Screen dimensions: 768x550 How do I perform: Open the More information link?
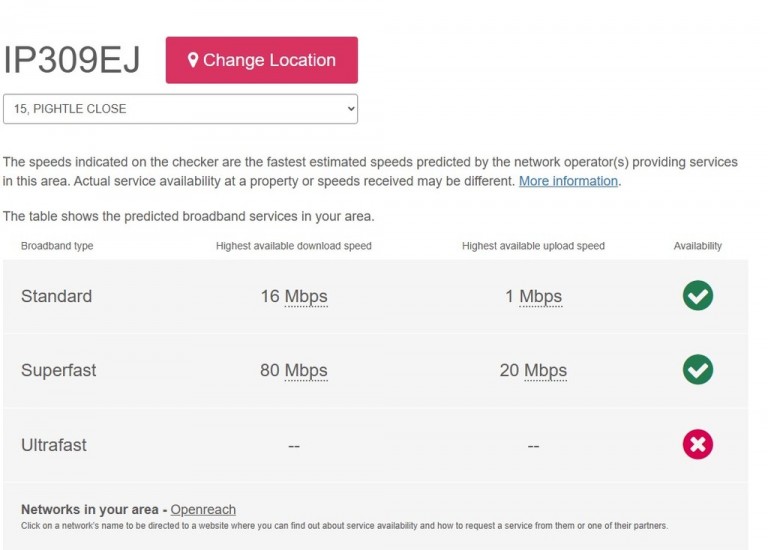(568, 181)
